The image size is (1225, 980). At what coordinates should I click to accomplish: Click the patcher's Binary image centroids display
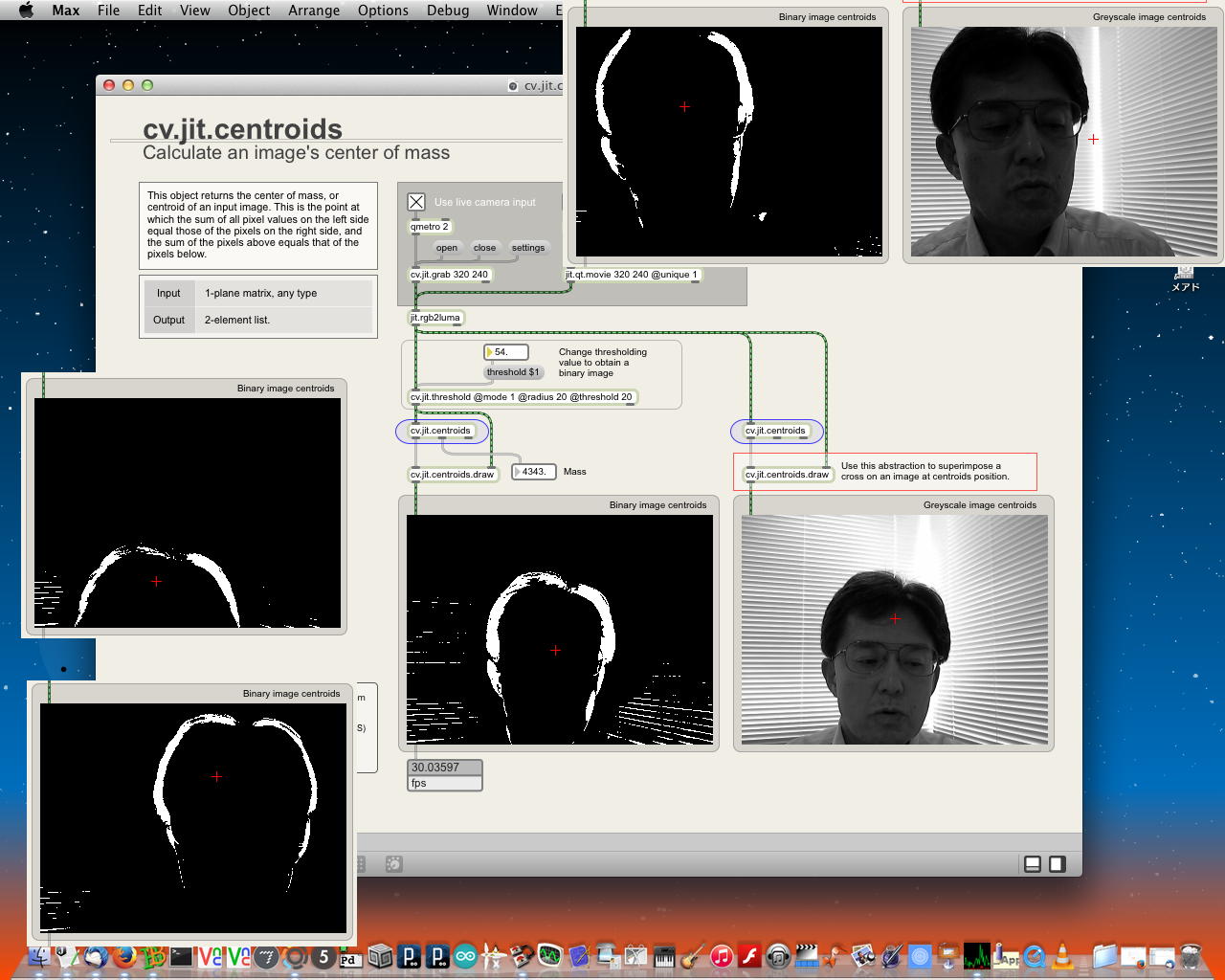click(x=560, y=630)
